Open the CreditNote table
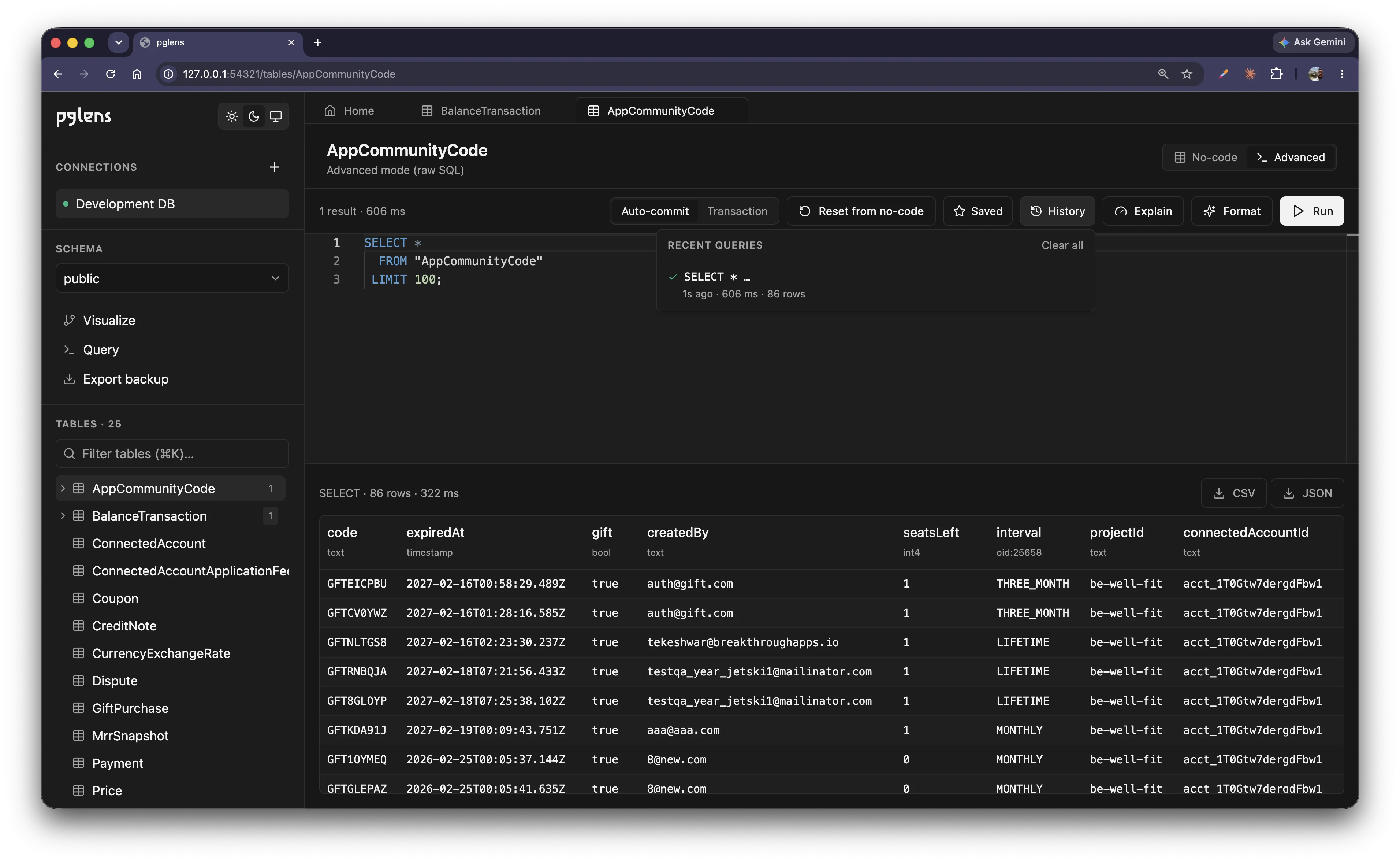Viewport: 1400px width, 863px height. coord(124,626)
